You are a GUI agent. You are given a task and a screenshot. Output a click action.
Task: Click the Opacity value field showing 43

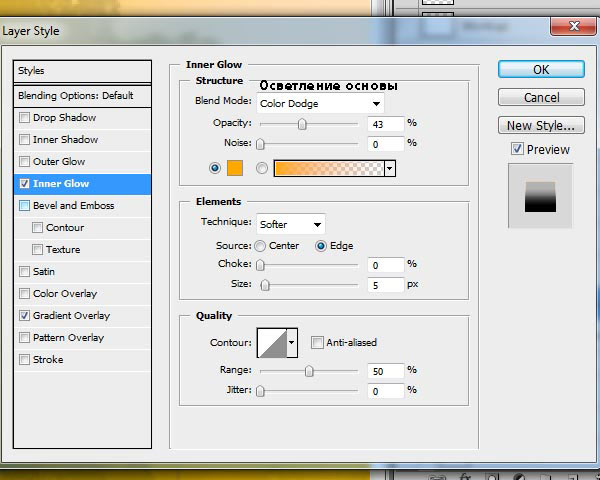[386, 124]
